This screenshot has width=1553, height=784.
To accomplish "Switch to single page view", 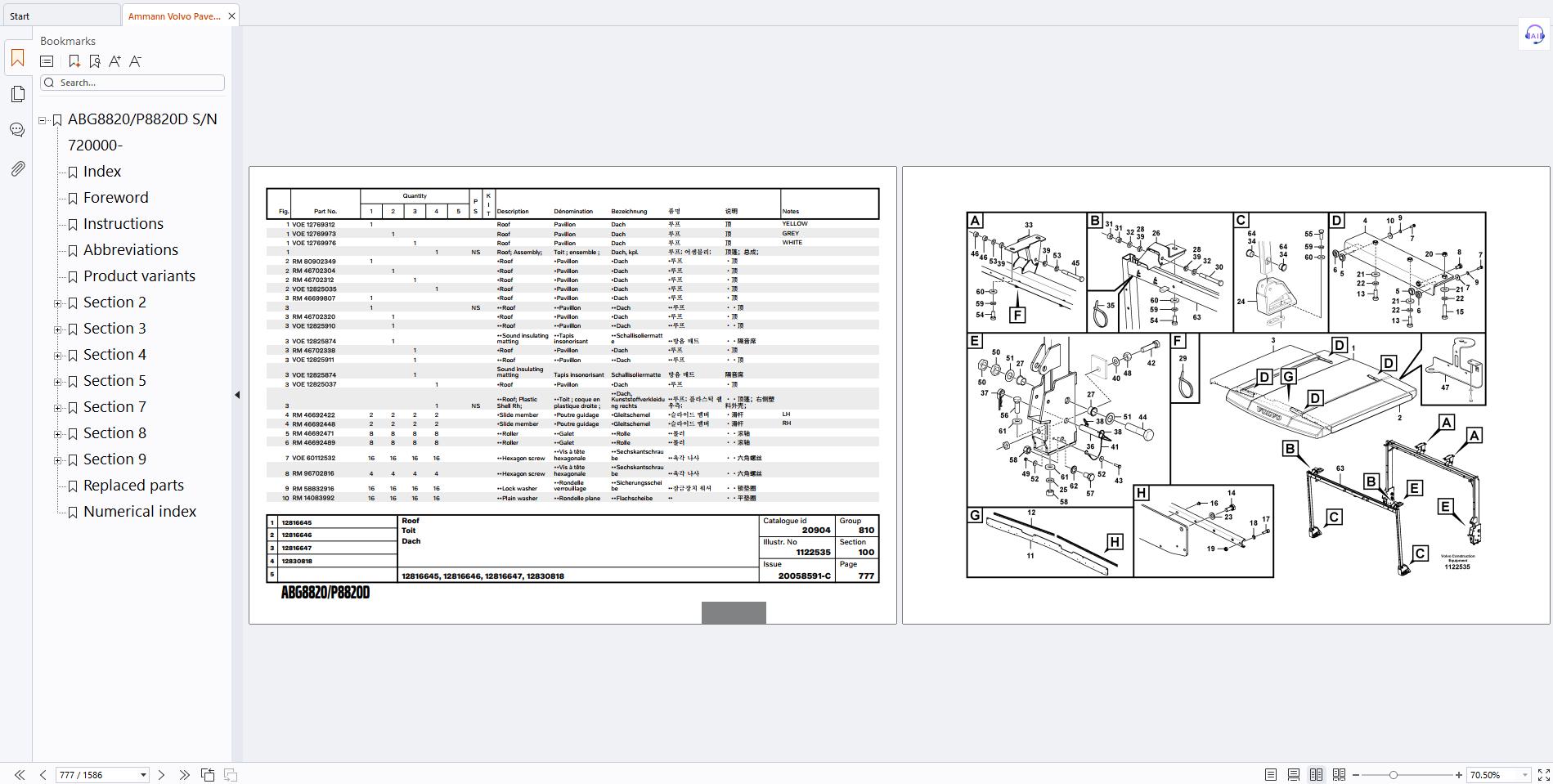I will [x=1270, y=774].
